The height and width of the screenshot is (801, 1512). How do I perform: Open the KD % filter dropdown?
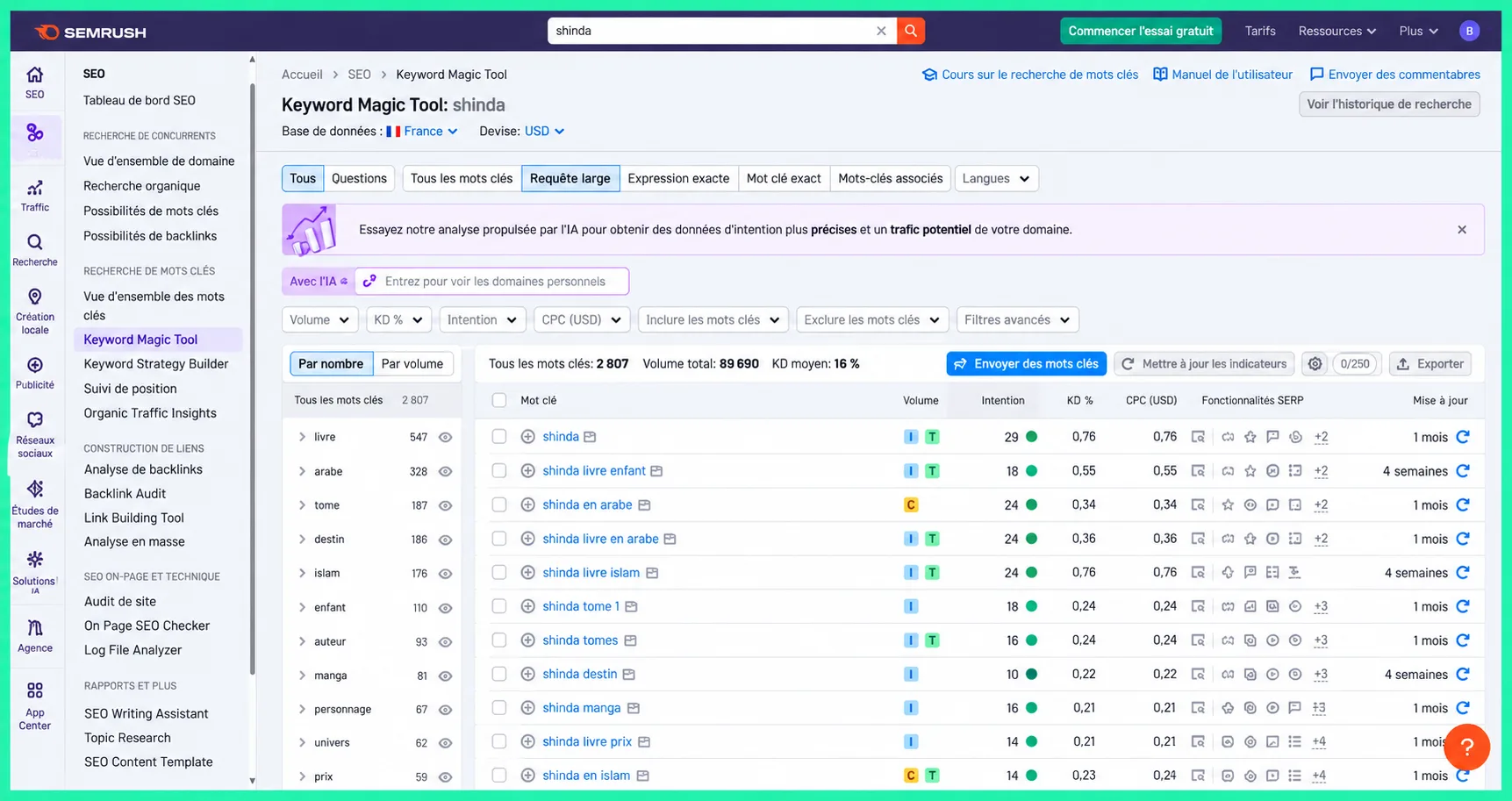click(398, 320)
